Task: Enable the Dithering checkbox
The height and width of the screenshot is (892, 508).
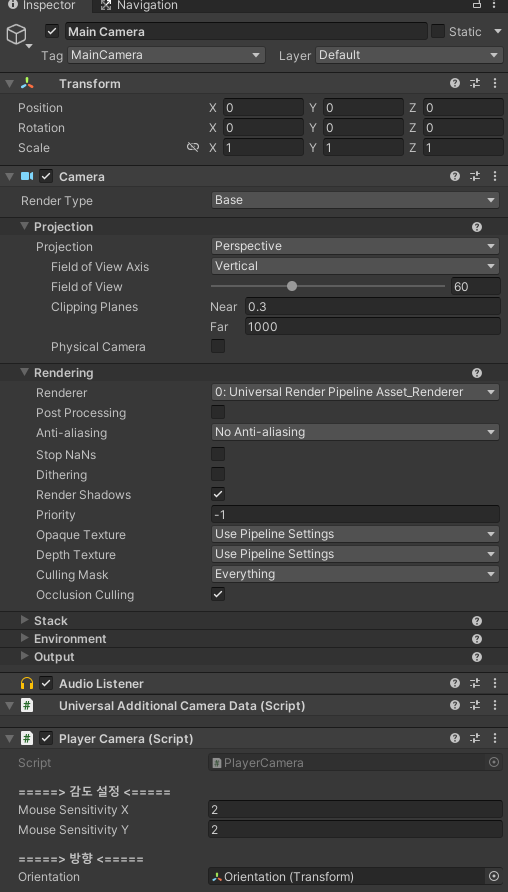Action: (x=218, y=474)
